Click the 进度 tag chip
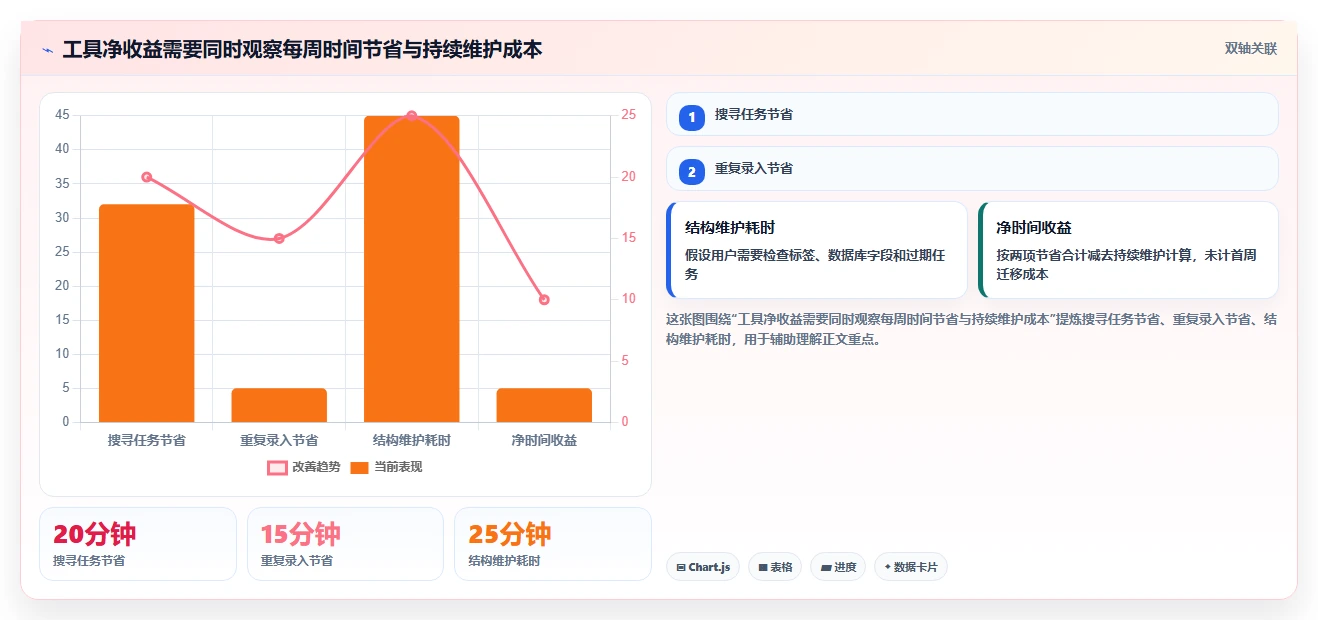This screenshot has height=620, width=1318. click(838, 567)
